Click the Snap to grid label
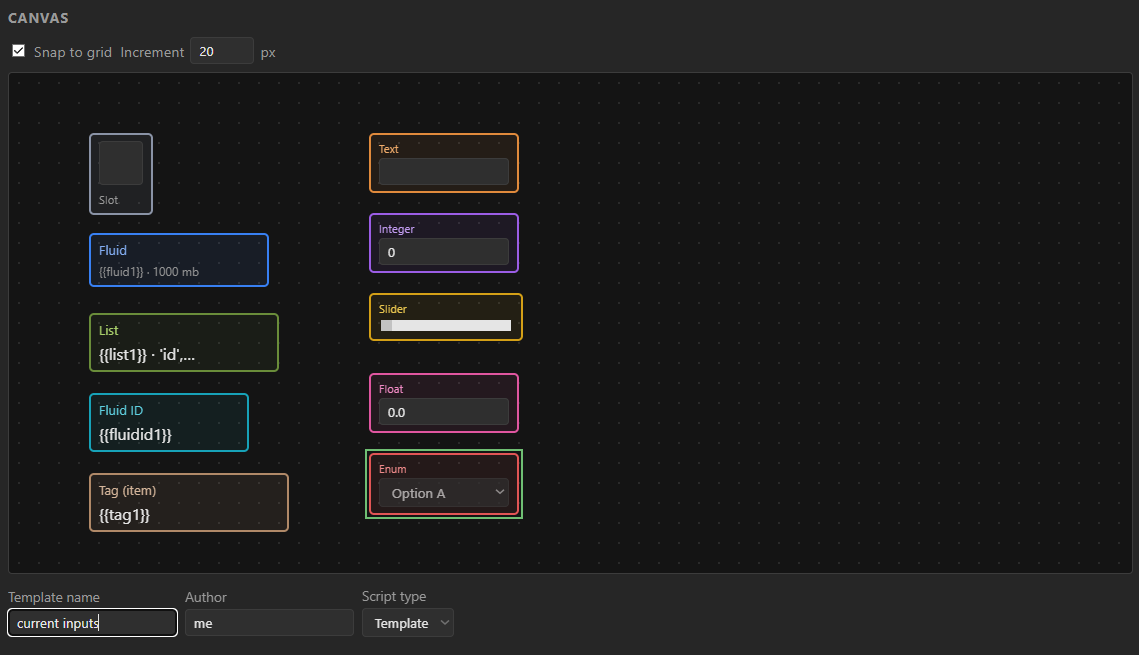1139x655 pixels. point(73,52)
